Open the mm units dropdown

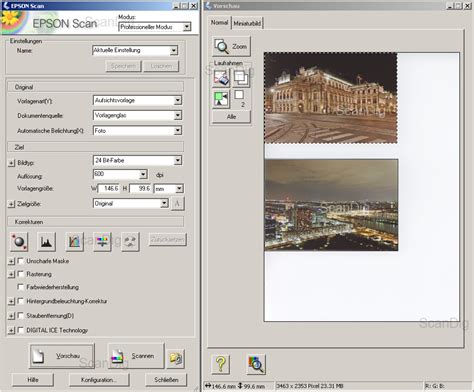point(179,189)
